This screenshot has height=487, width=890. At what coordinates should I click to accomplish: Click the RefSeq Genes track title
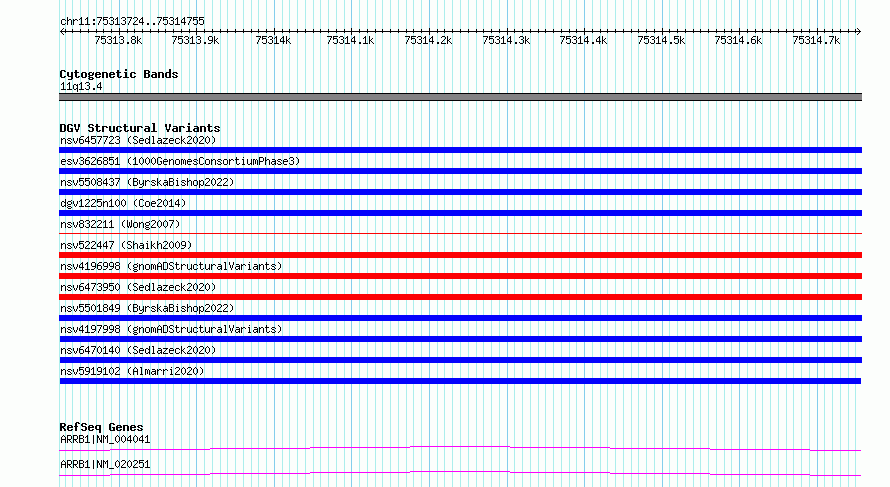(101, 427)
